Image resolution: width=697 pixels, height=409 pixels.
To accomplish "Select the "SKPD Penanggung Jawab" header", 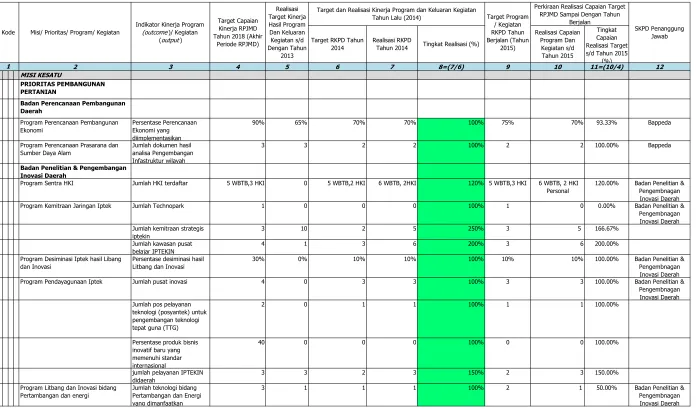I will (x=660, y=32).
